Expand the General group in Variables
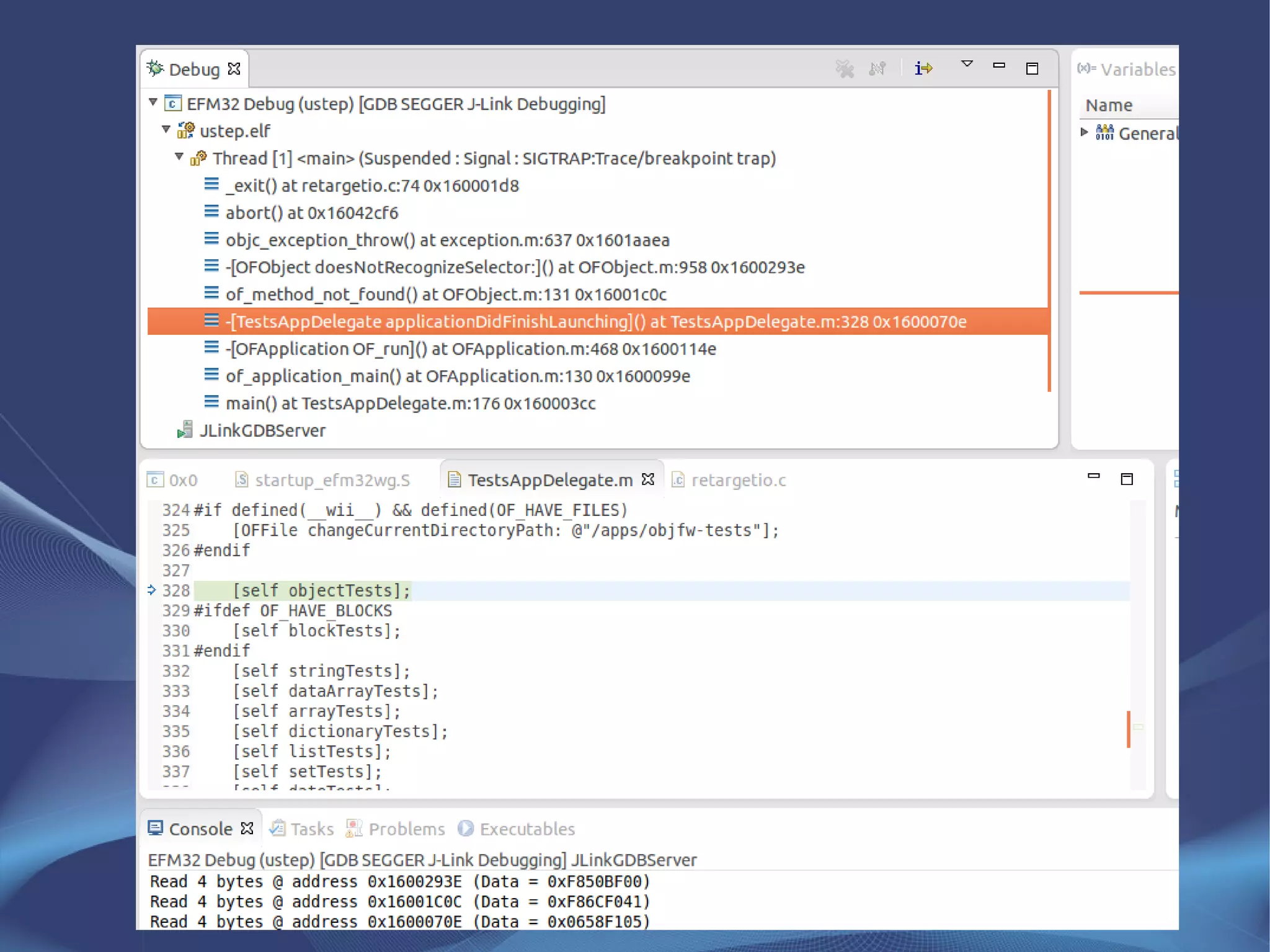This screenshot has height=952, width=1270. point(1084,131)
